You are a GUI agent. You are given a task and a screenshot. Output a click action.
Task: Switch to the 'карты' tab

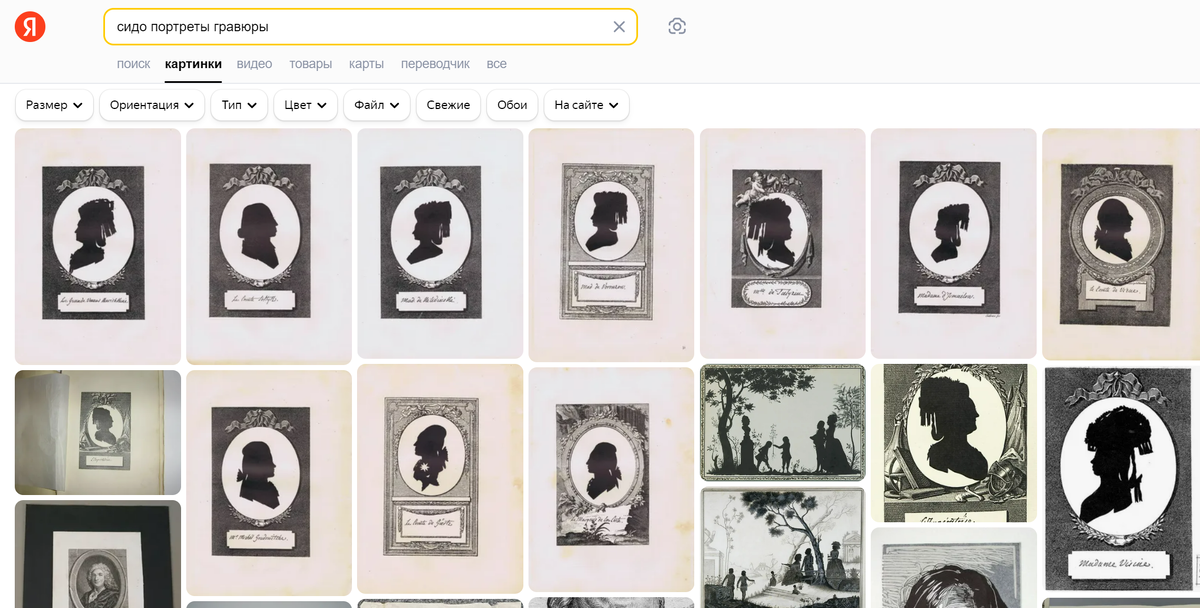pyautogui.click(x=366, y=64)
